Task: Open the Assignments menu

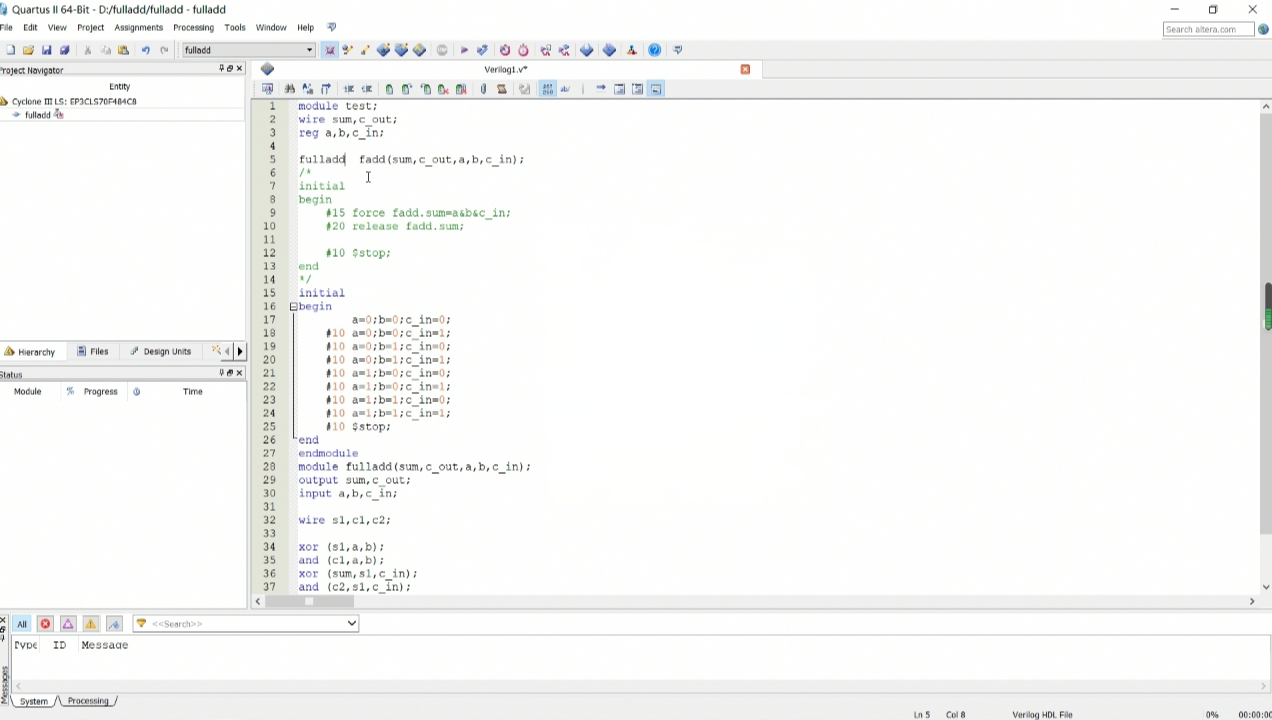Action: (139, 28)
